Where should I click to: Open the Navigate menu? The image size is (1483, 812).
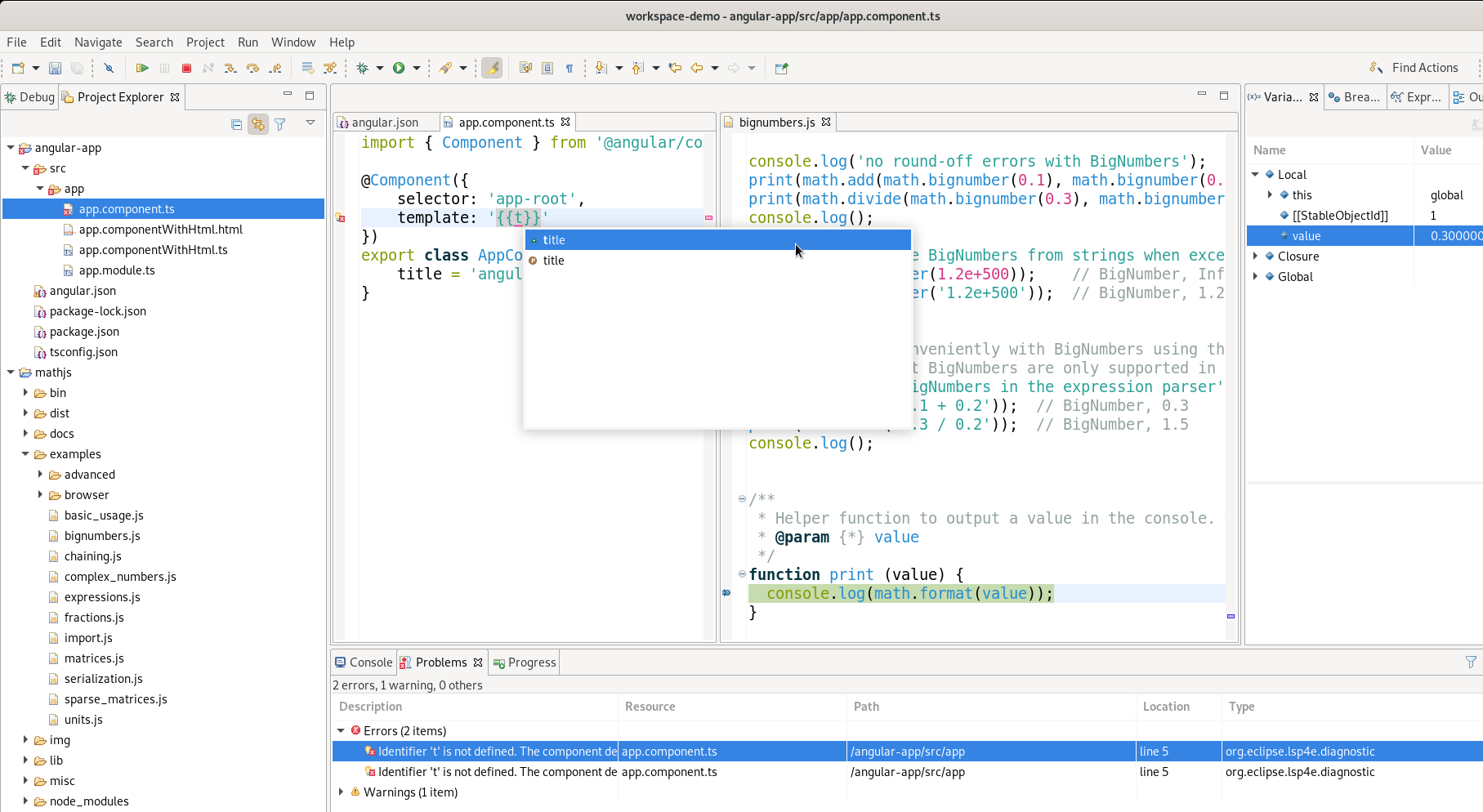(x=98, y=42)
